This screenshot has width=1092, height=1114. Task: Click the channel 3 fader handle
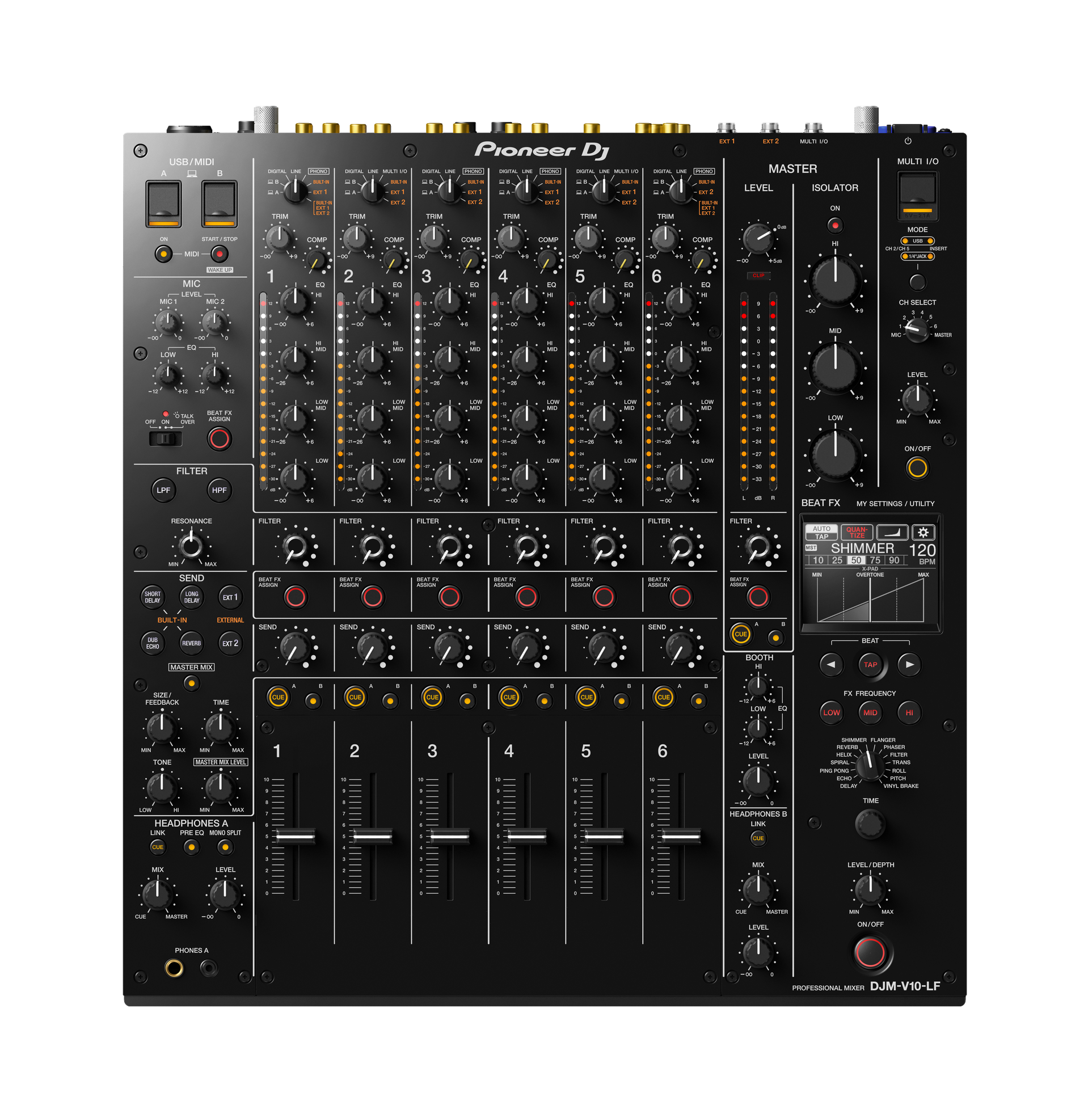pos(450,837)
